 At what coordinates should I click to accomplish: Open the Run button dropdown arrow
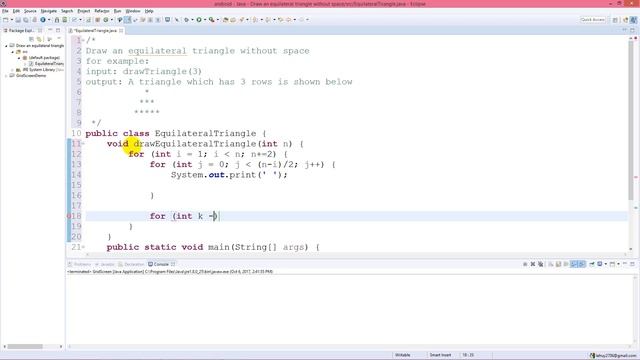[x=205, y=20]
